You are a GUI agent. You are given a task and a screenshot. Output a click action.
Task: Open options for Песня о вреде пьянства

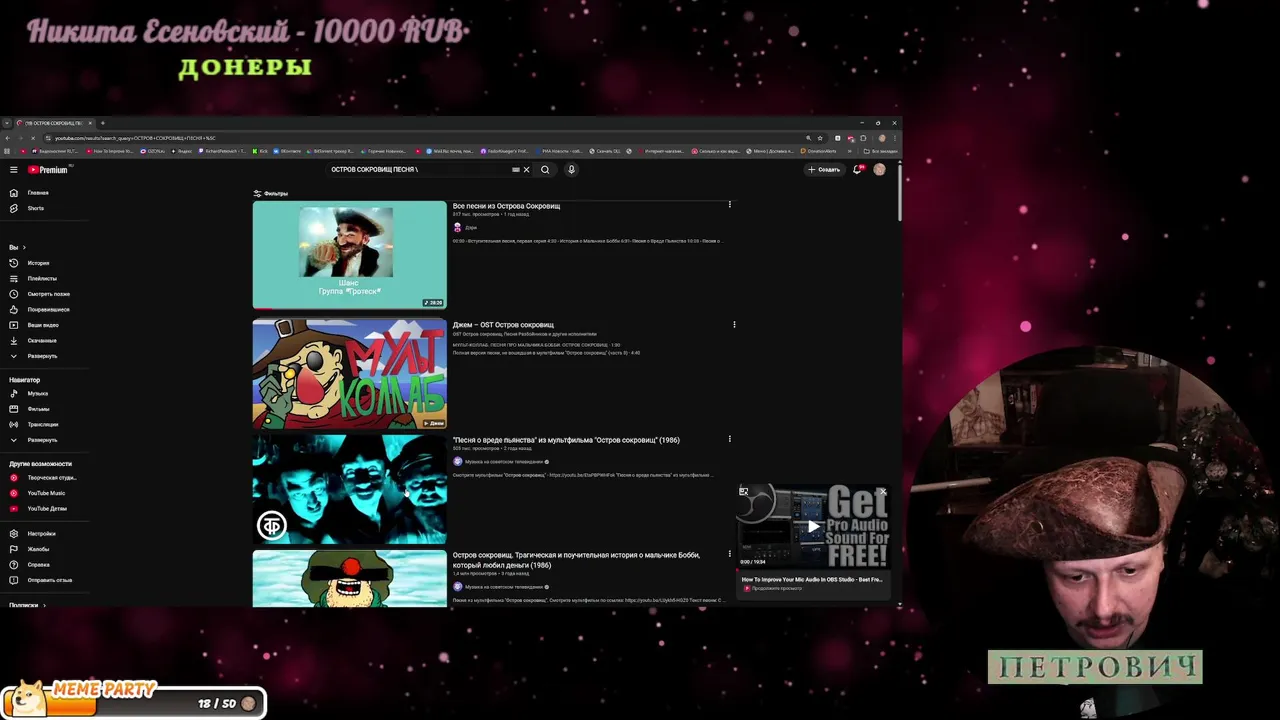[729, 439]
